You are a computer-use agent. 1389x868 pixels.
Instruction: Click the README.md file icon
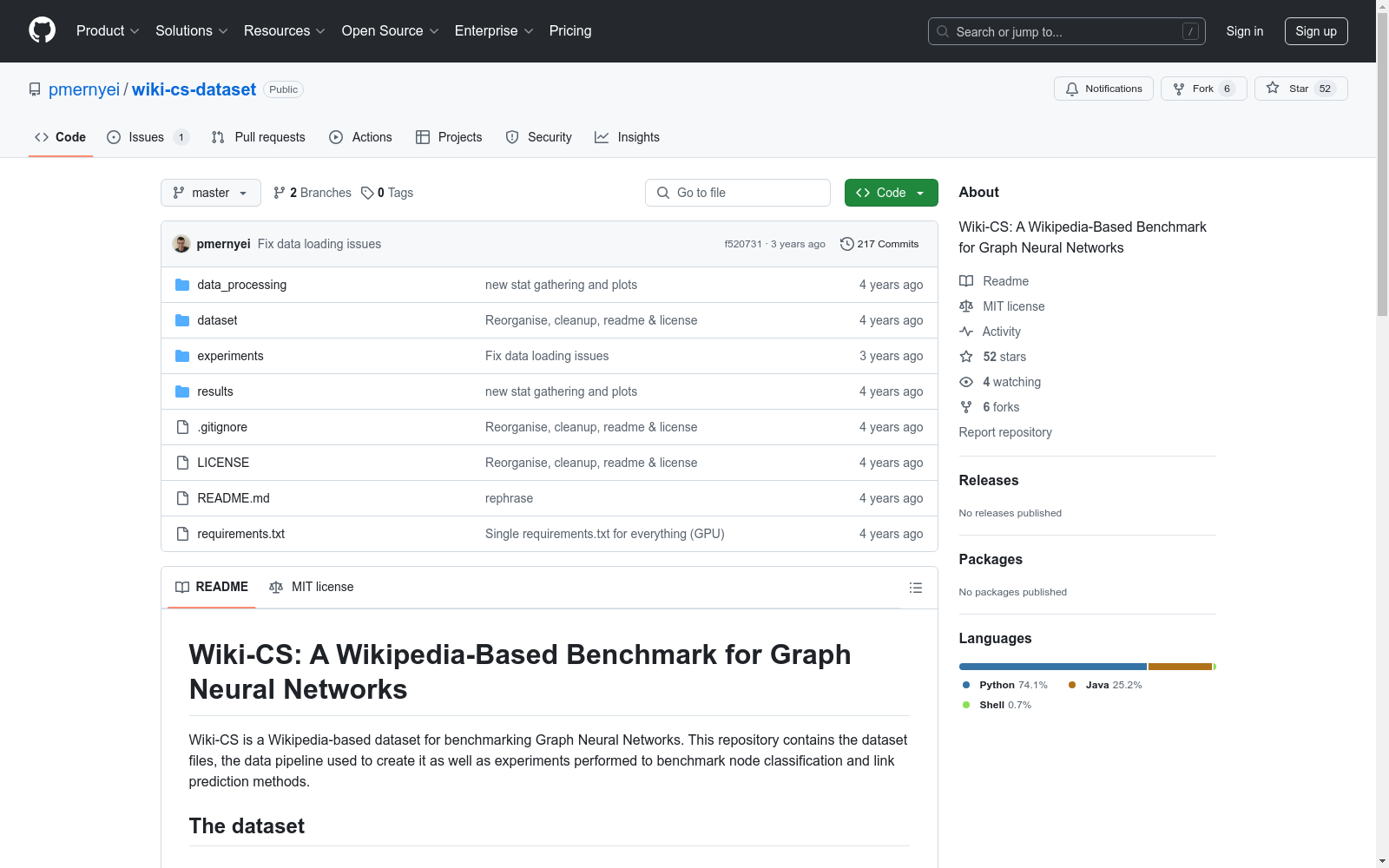(182, 498)
